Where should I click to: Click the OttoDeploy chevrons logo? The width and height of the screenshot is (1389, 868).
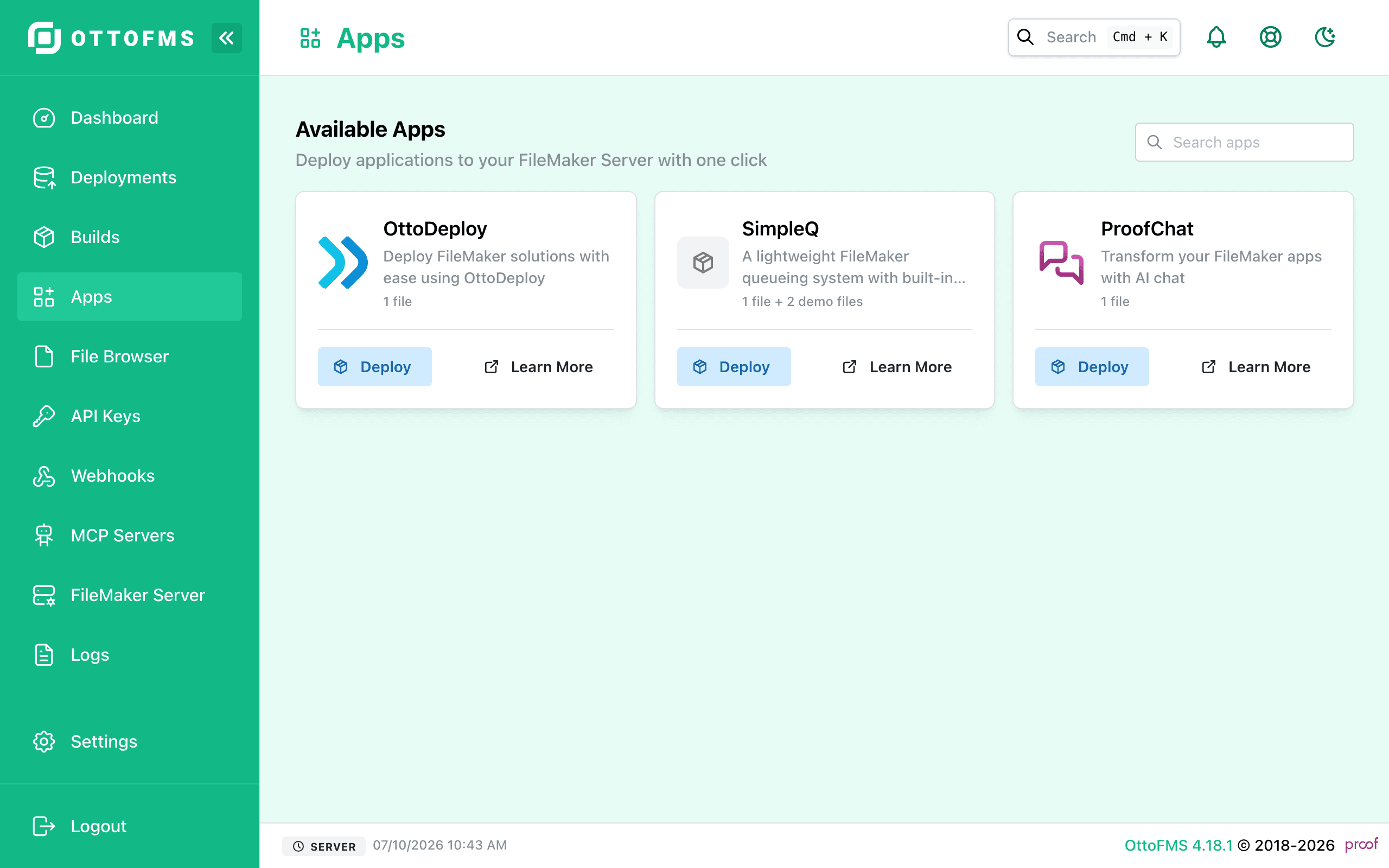[343, 263]
